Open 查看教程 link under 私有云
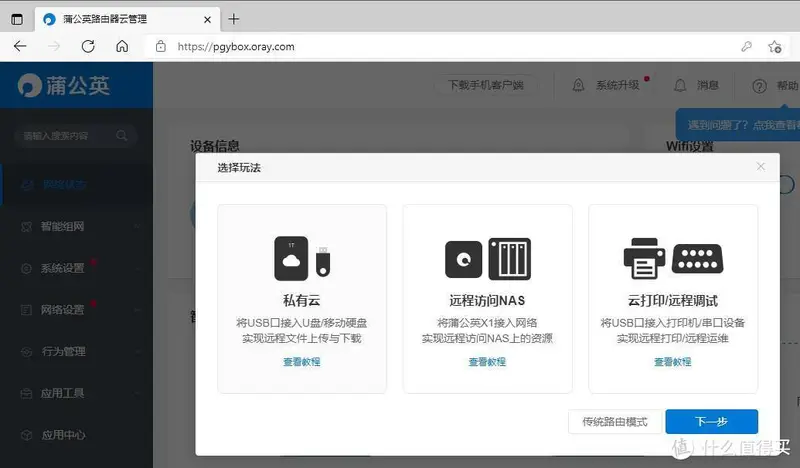Screen dimensions: 800x468 301,362
